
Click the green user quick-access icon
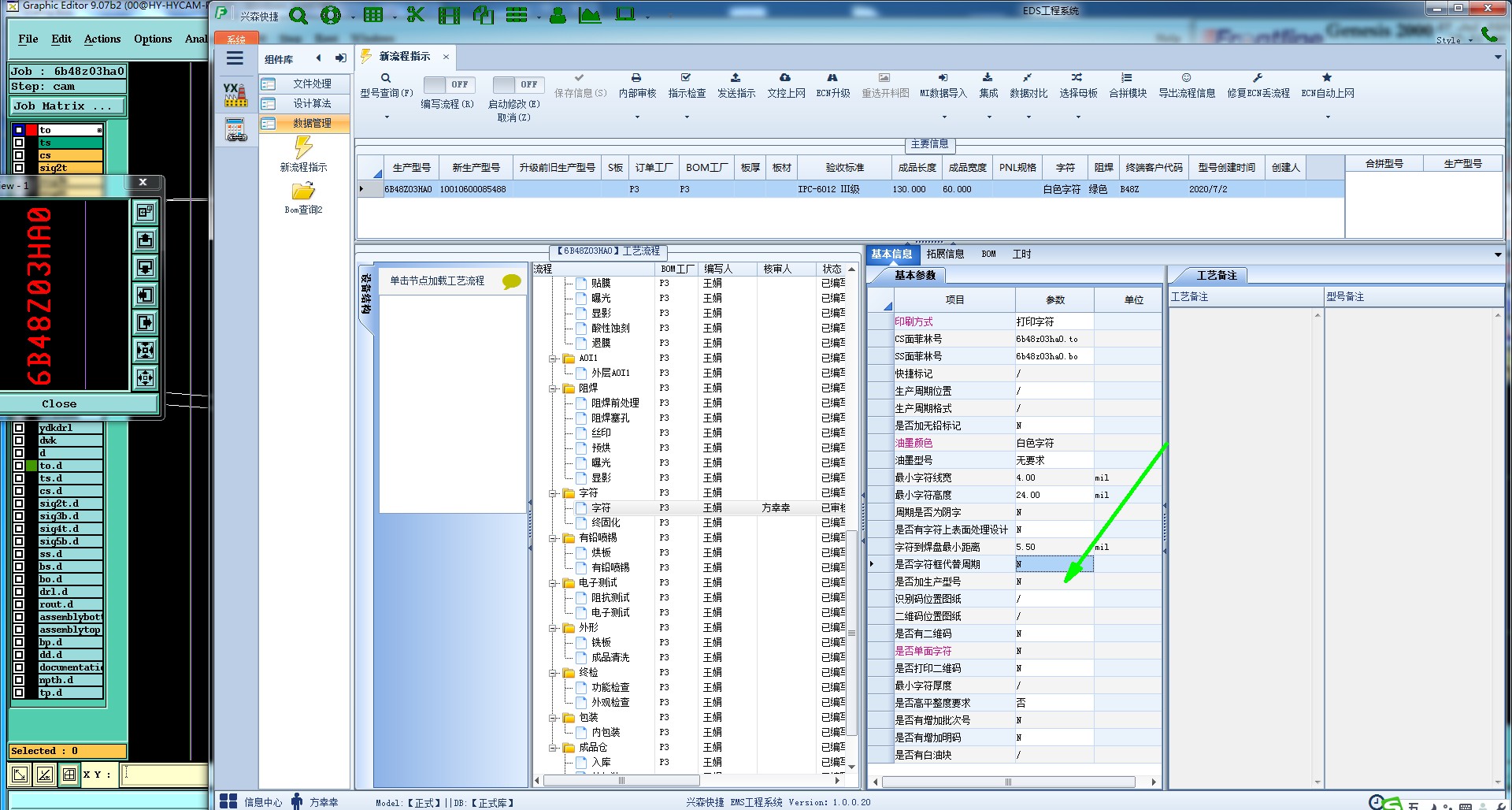[x=558, y=15]
